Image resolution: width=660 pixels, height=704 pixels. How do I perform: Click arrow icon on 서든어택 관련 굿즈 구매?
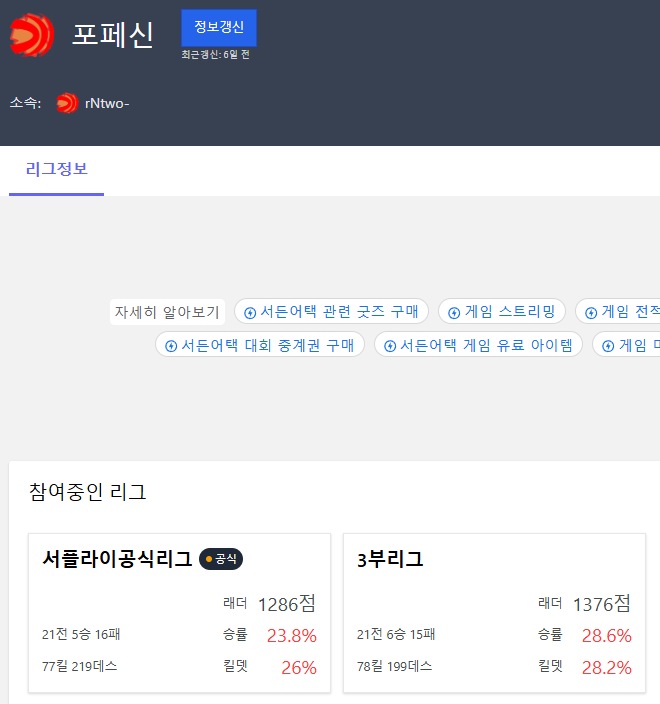[250, 312]
